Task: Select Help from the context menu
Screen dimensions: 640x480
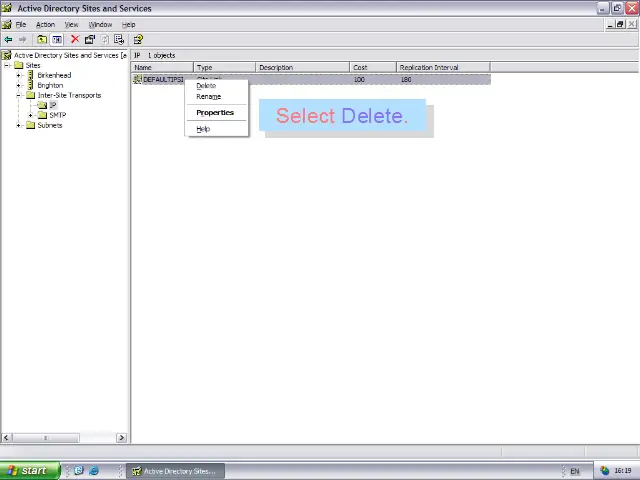Action: tap(216, 129)
